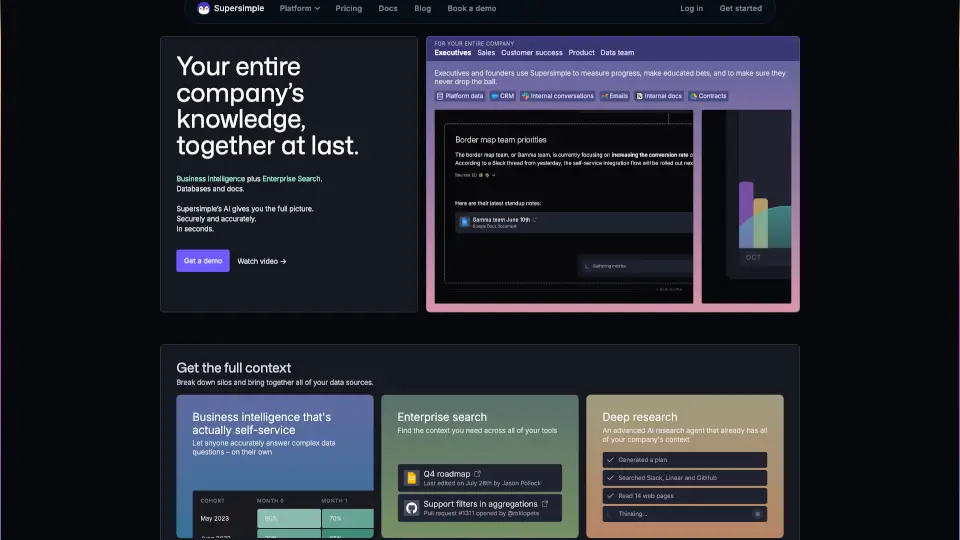Image resolution: width=960 pixels, height=540 pixels.
Task: Expand the Sources chevron under team priorities
Action: coord(493,175)
